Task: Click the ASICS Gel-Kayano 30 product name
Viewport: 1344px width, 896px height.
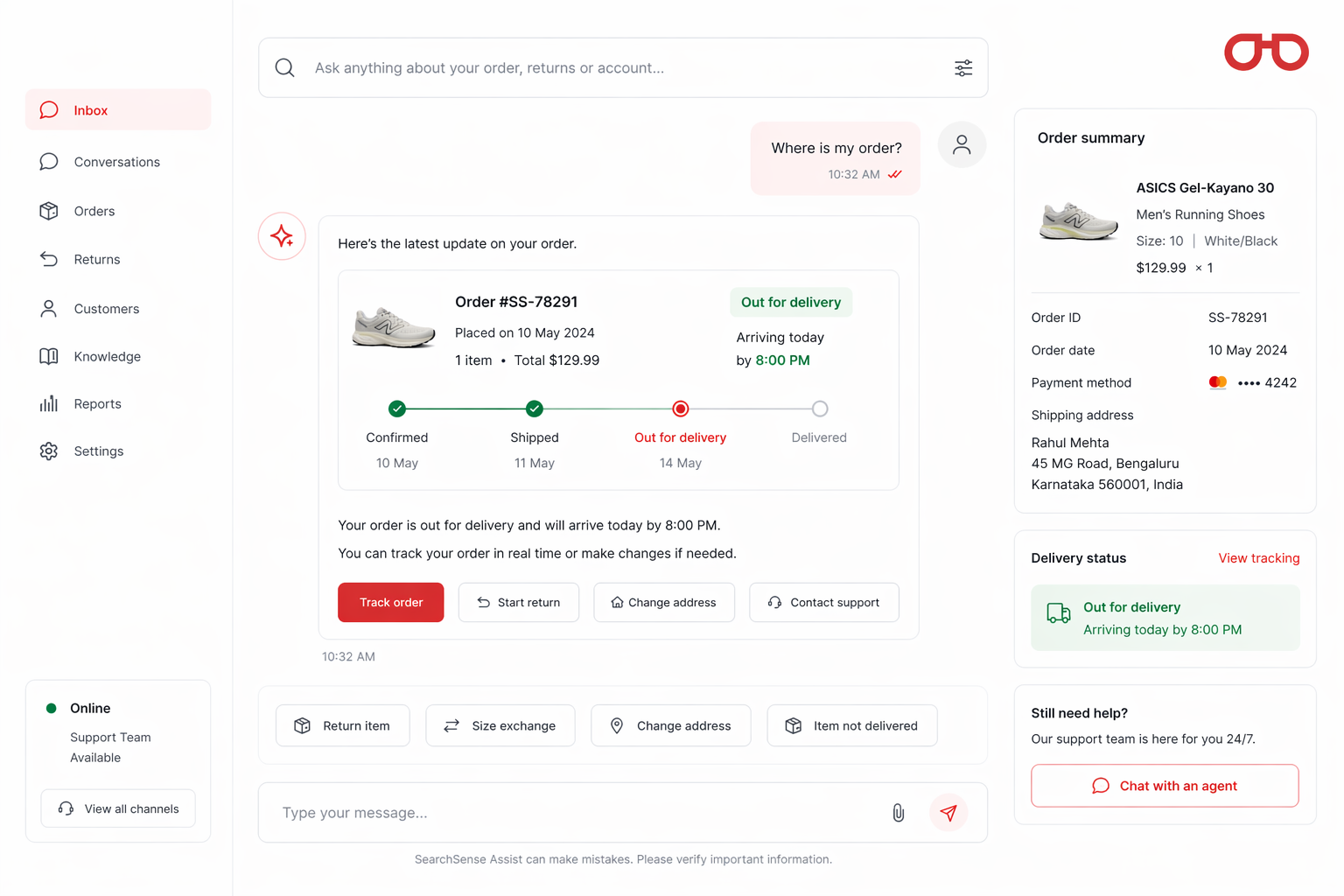Action: coord(1205,188)
